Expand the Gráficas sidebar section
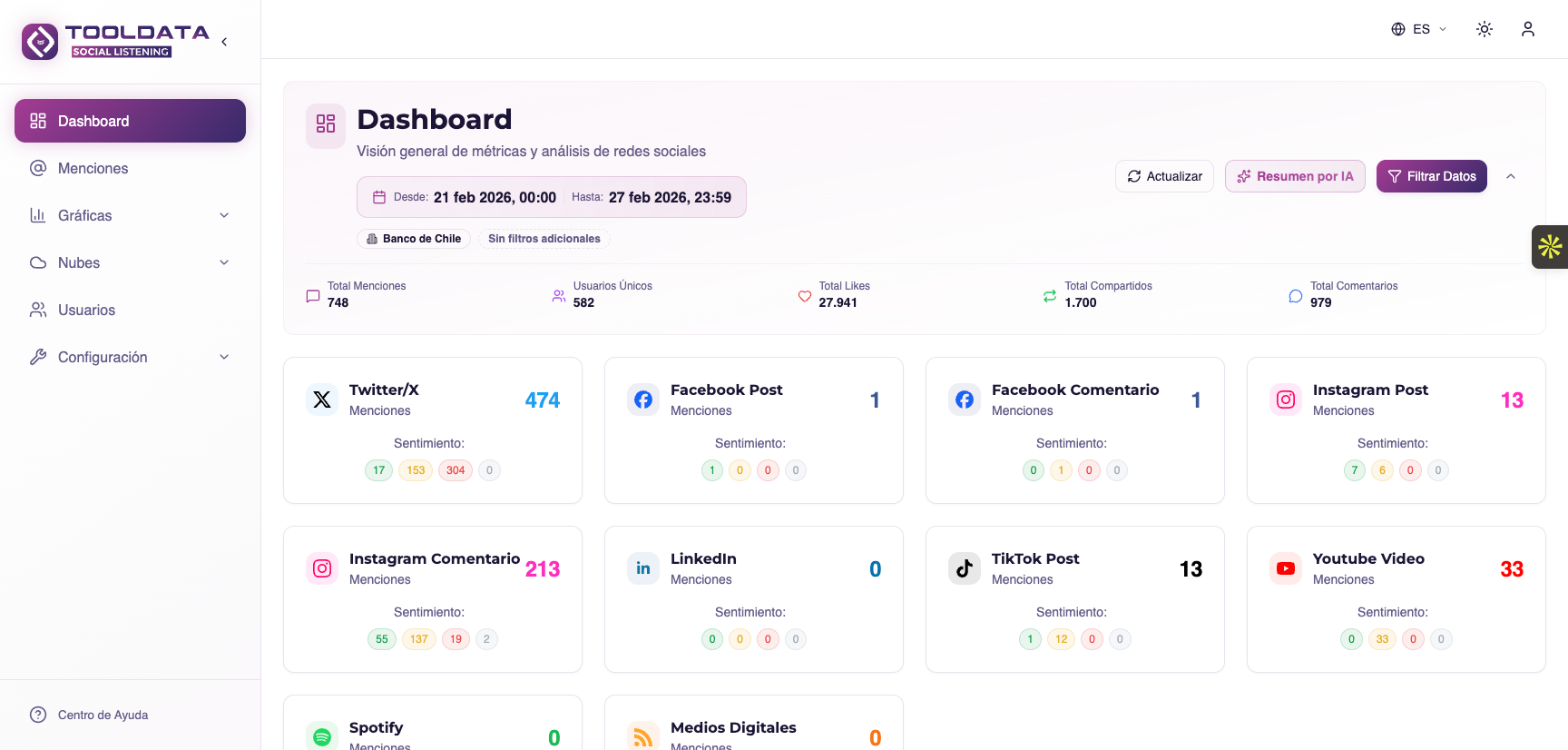 point(130,215)
